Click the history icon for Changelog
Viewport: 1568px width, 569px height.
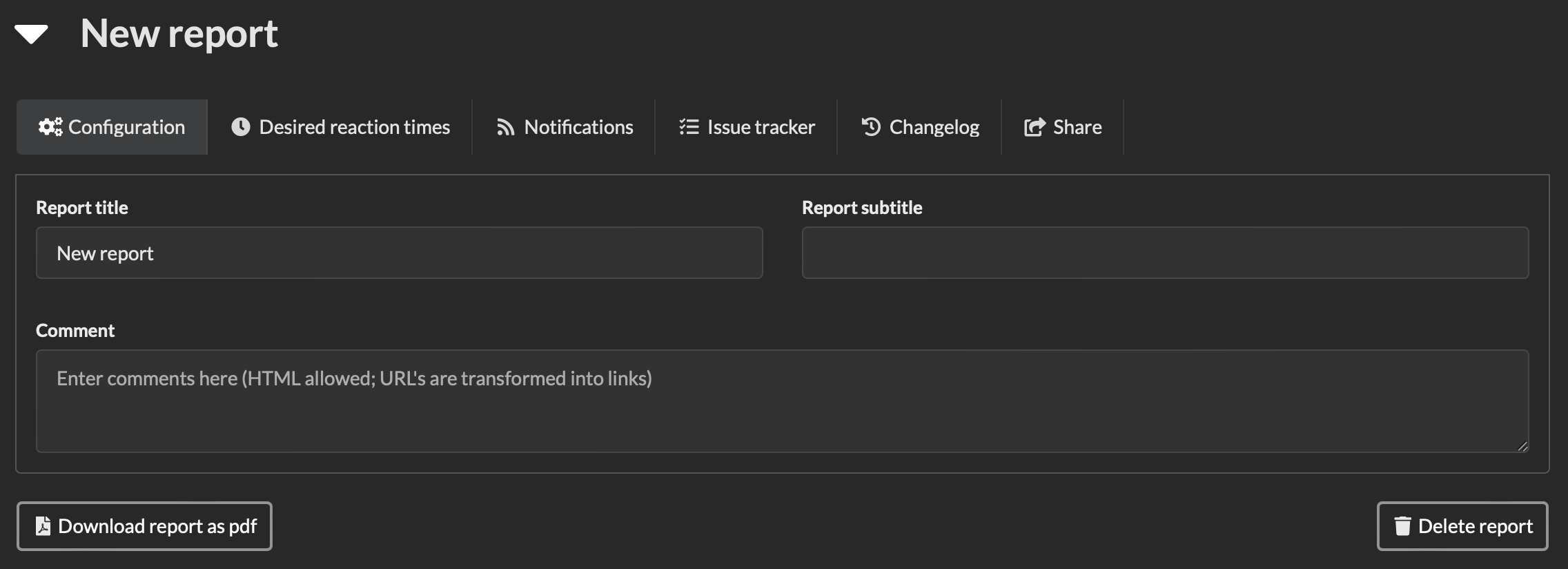click(x=871, y=126)
